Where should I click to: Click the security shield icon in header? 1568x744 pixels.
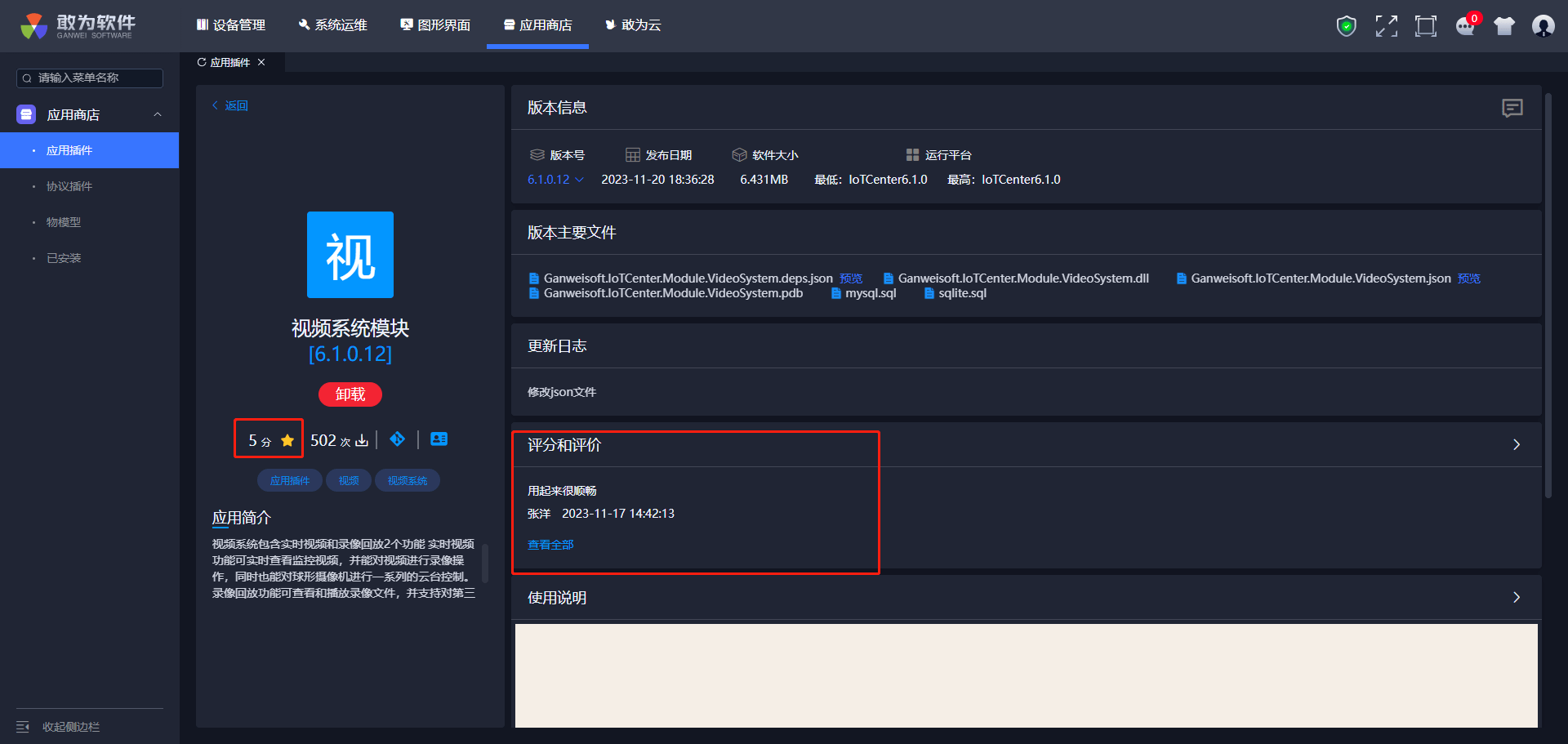[1347, 26]
